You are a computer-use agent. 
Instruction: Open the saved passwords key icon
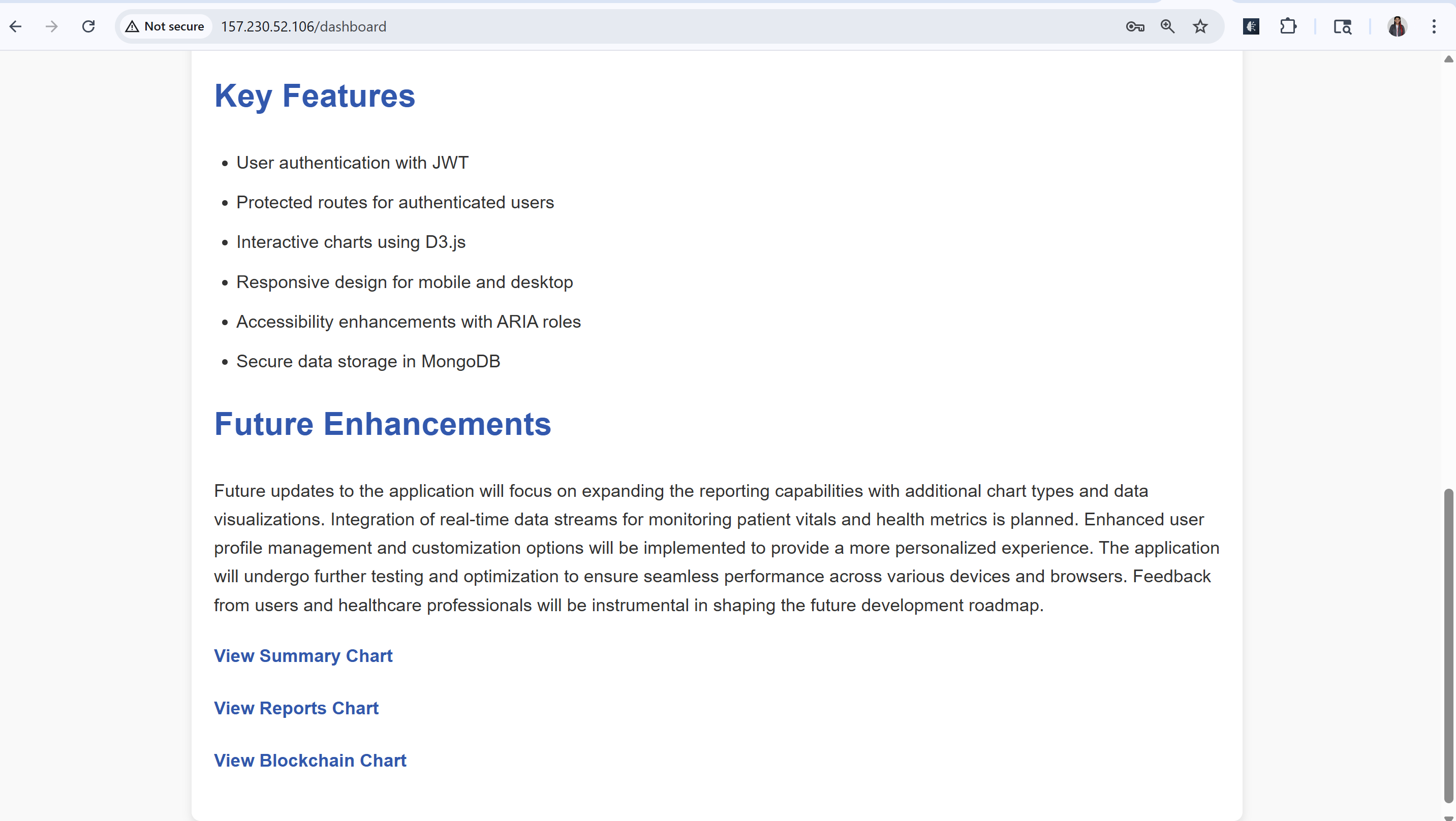(1134, 26)
